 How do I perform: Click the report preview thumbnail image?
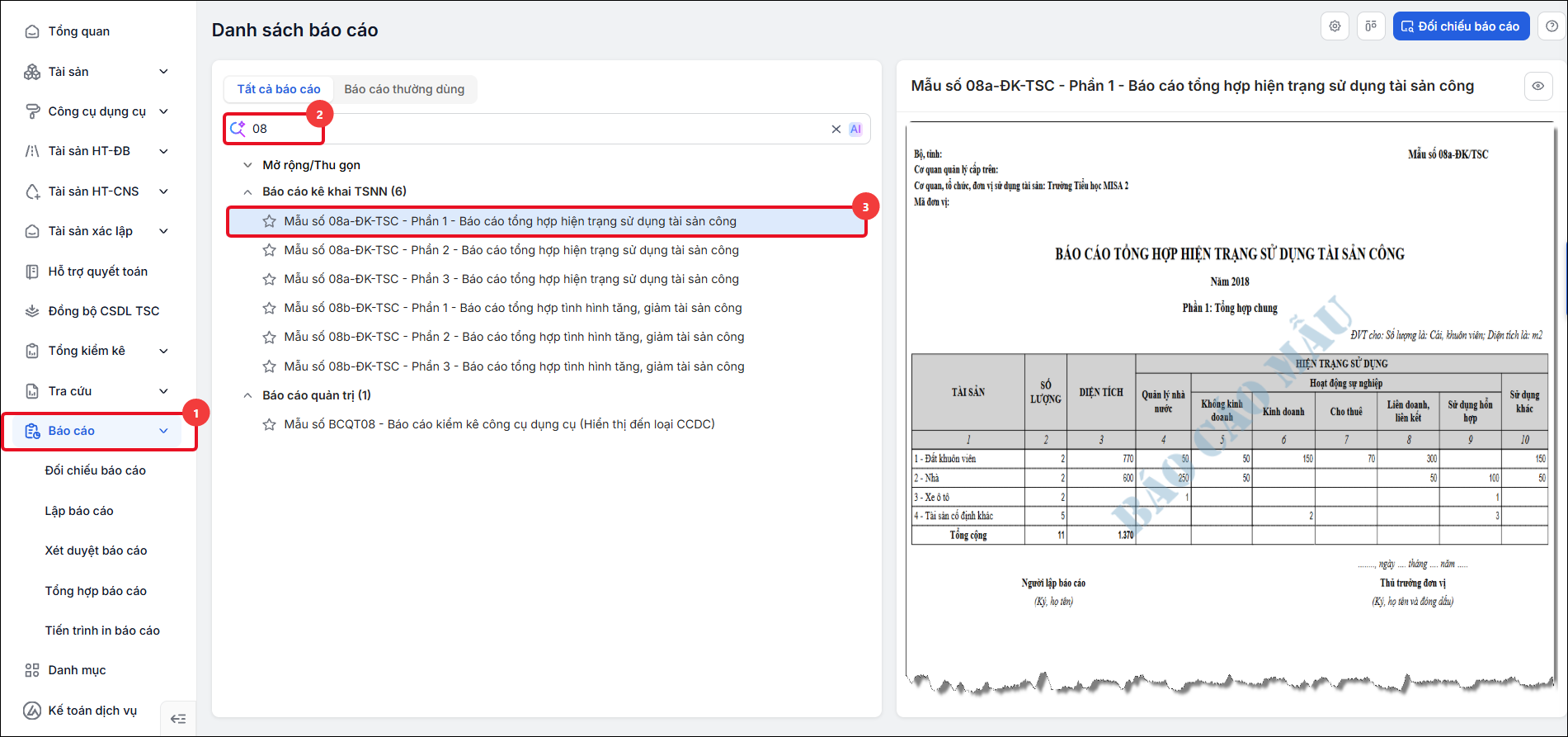(1230, 409)
